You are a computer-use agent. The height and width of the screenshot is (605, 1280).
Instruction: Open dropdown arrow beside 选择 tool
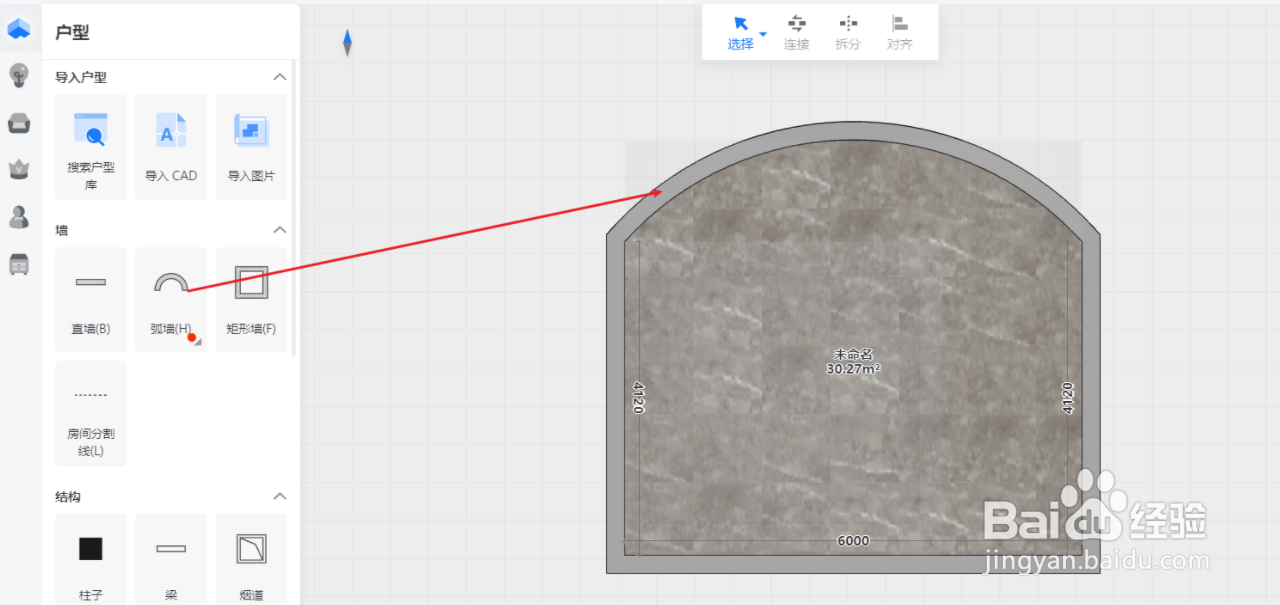763,34
